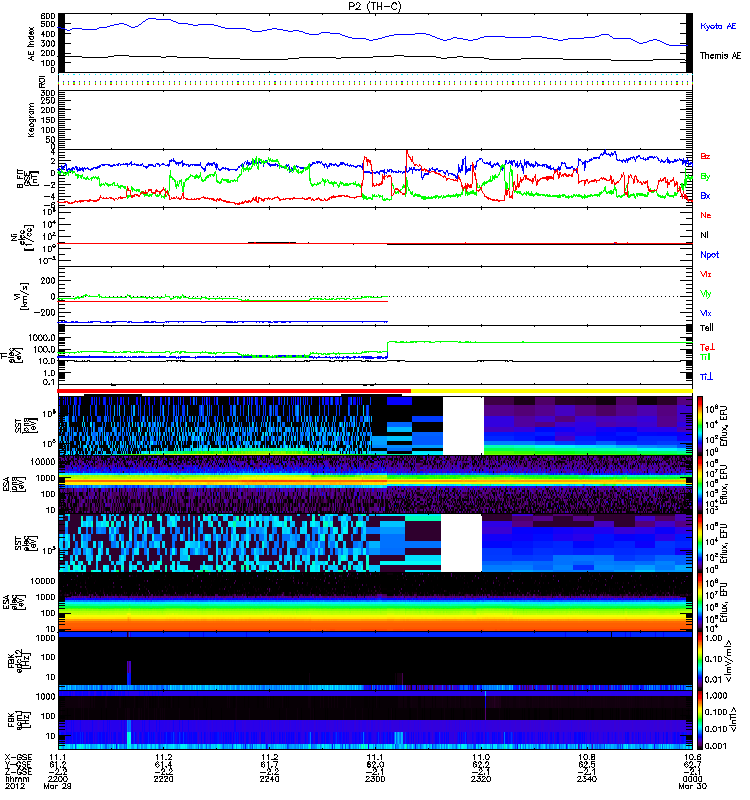Click the '2220' time tick label
The width and height of the screenshot is (750, 800).
[x=163, y=779]
